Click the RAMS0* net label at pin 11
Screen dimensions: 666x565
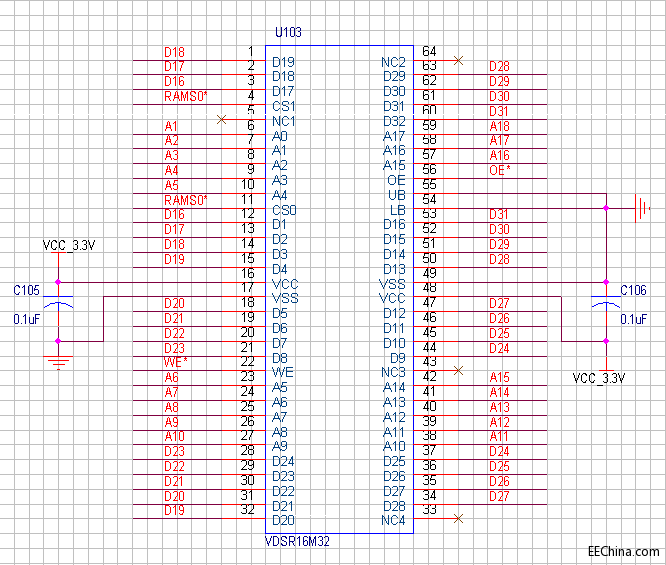tap(186, 200)
